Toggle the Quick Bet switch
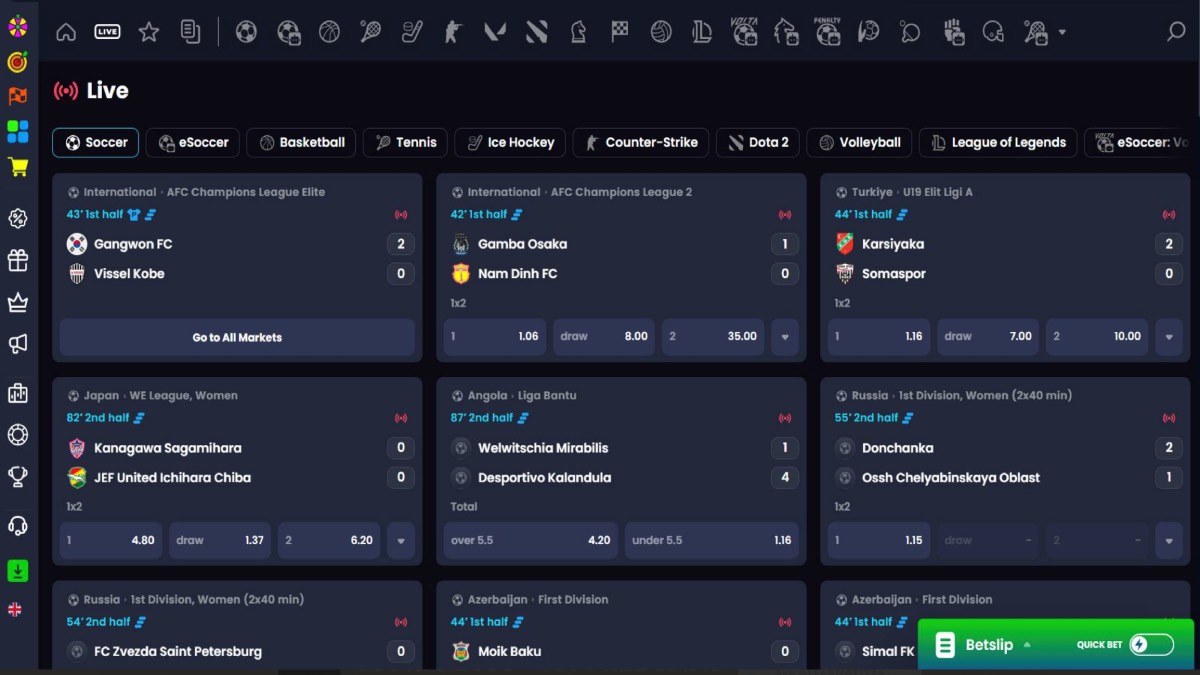This screenshot has width=1200, height=675. (1150, 645)
